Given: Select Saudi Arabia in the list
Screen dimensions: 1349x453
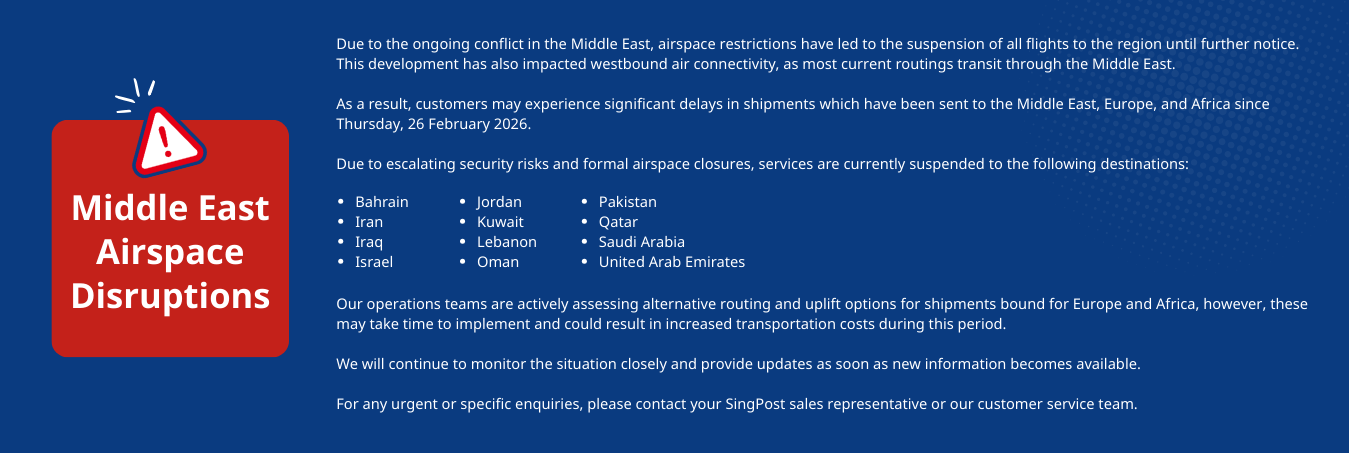Looking at the screenshot, I should pyautogui.click(x=641, y=242).
